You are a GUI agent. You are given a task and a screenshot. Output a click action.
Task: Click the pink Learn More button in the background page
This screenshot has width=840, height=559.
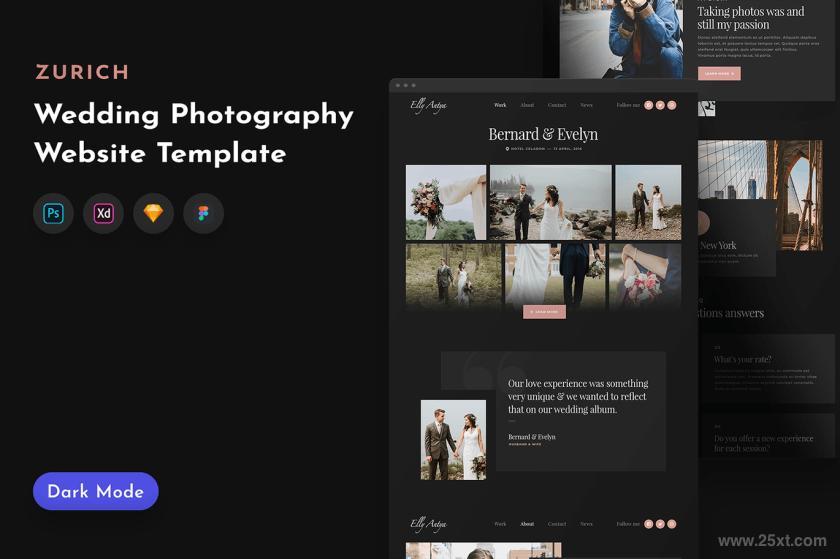[719, 73]
